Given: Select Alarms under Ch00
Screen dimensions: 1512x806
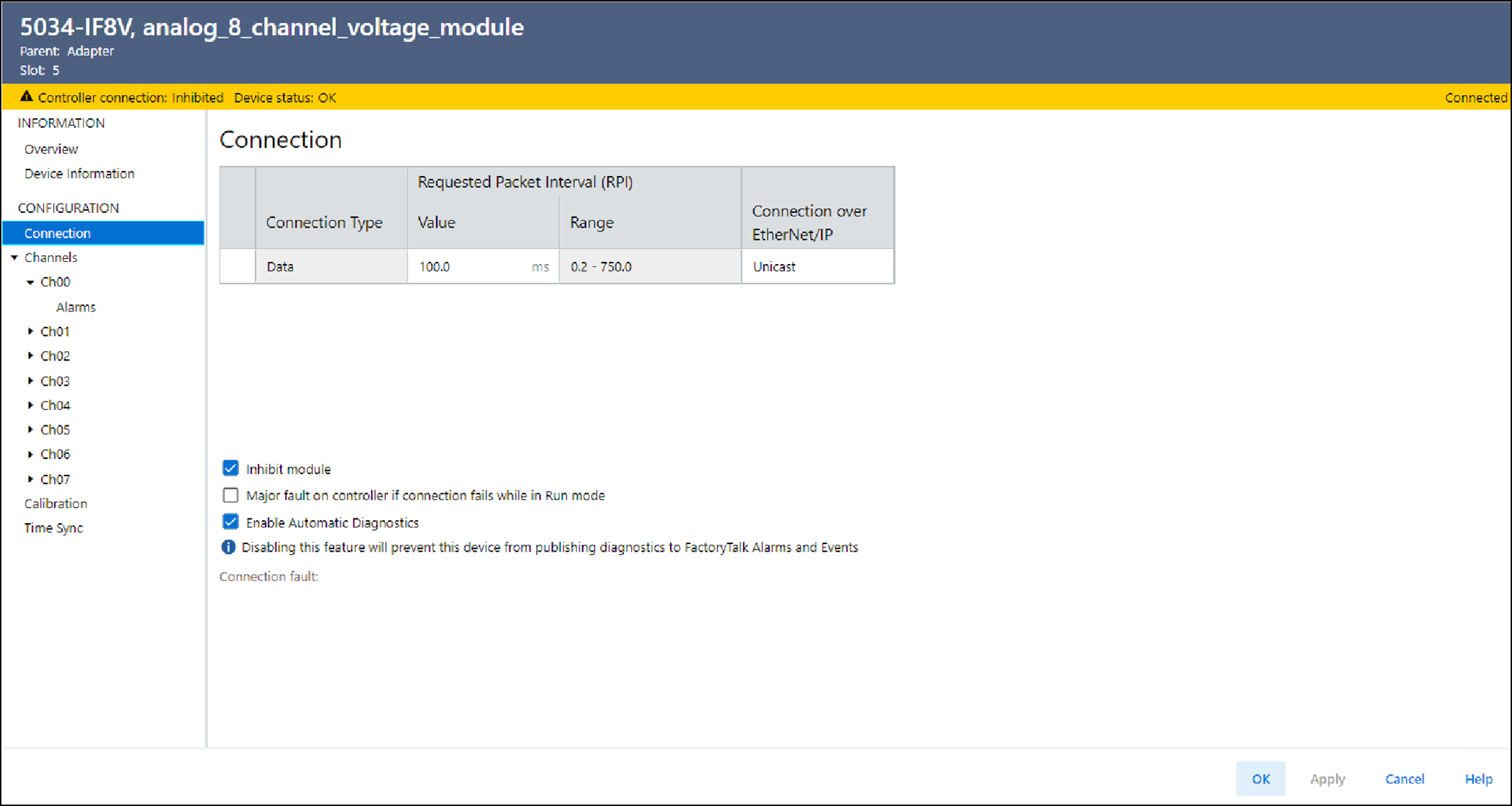Looking at the screenshot, I should coord(75,307).
